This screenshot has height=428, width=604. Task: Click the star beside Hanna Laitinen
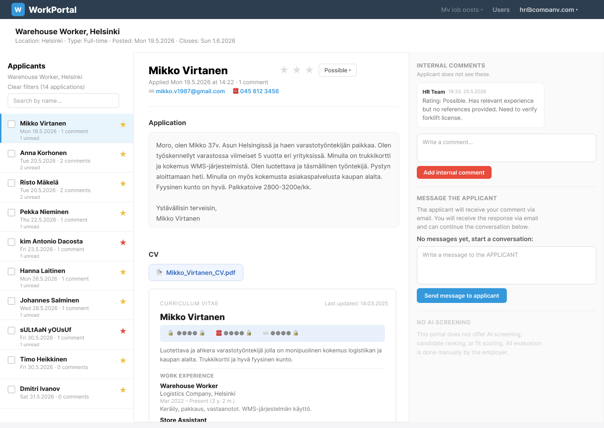123,272
